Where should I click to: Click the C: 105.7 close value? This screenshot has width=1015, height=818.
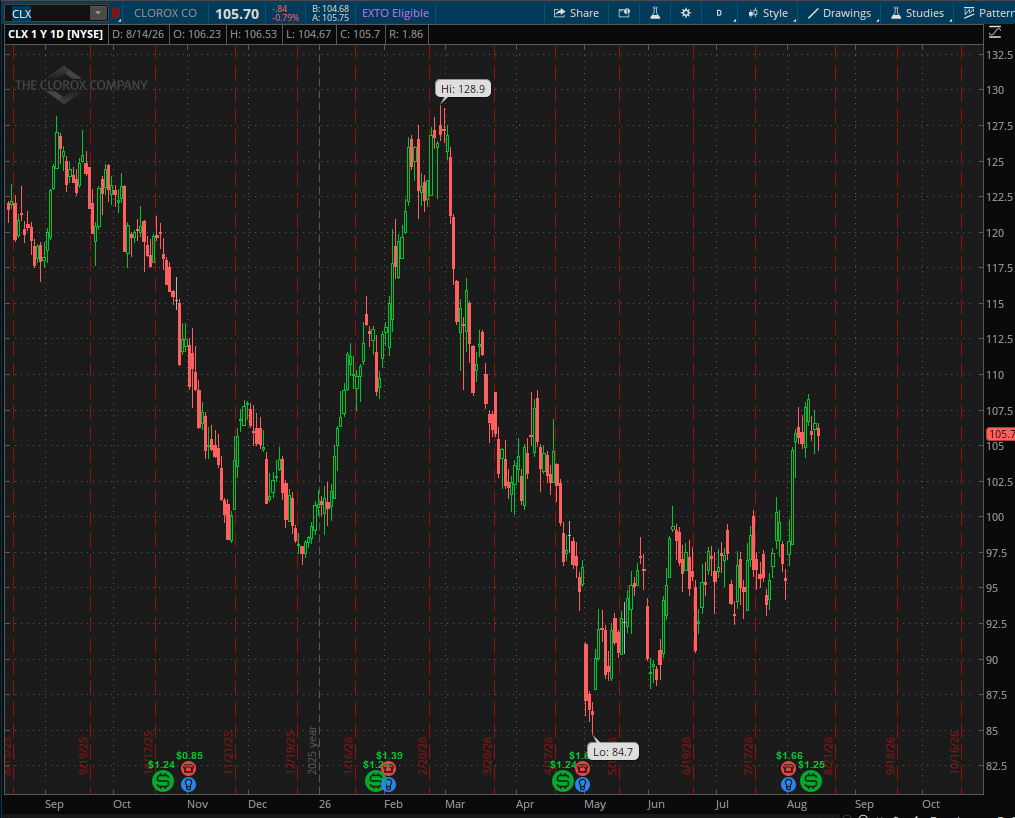[359, 34]
